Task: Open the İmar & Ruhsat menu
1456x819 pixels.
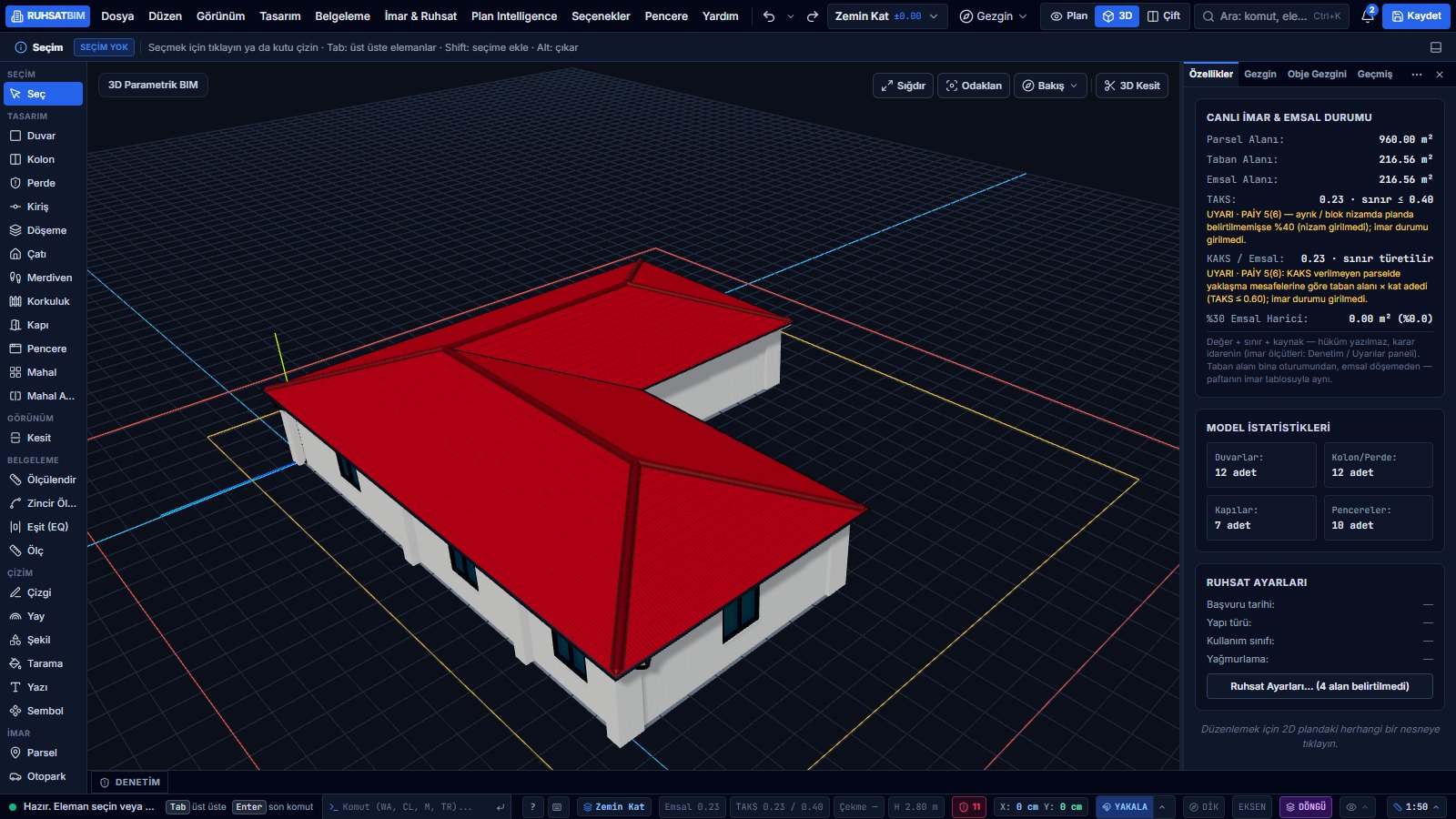Action: pyautogui.click(x=420, y=16)
